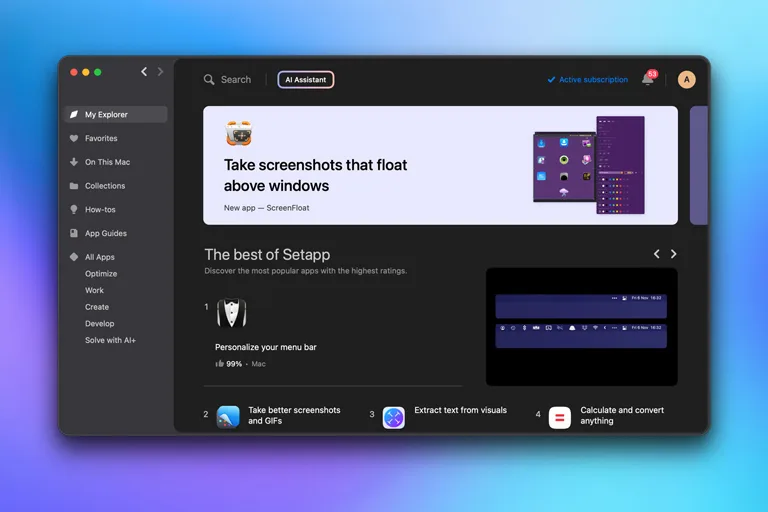Open the AI Assistant

(306, 79)
